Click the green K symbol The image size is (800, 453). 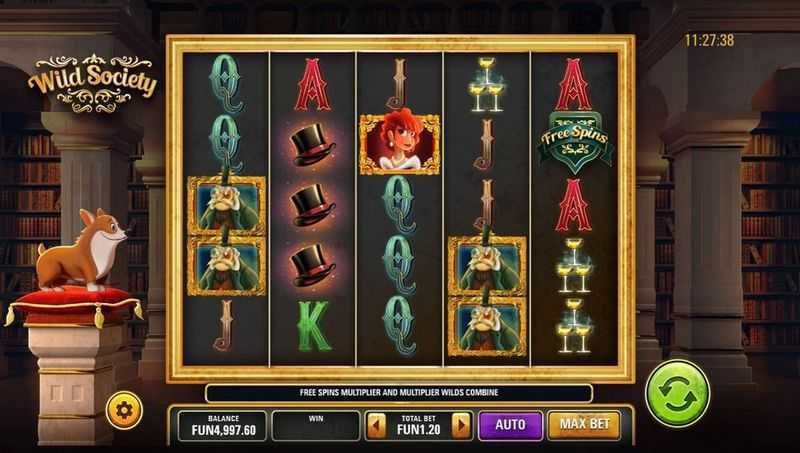tap(313, 326)
